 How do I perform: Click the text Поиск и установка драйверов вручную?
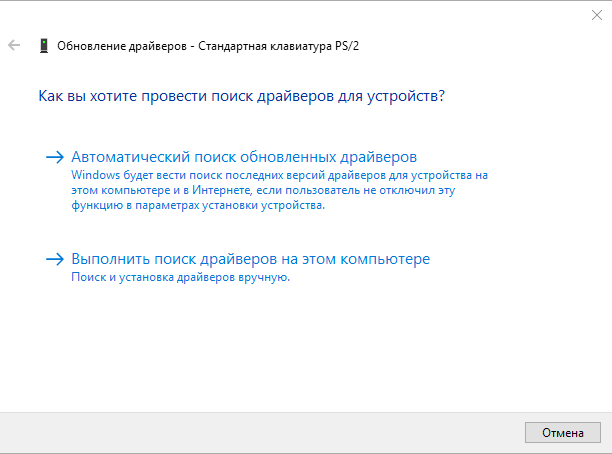181,277
